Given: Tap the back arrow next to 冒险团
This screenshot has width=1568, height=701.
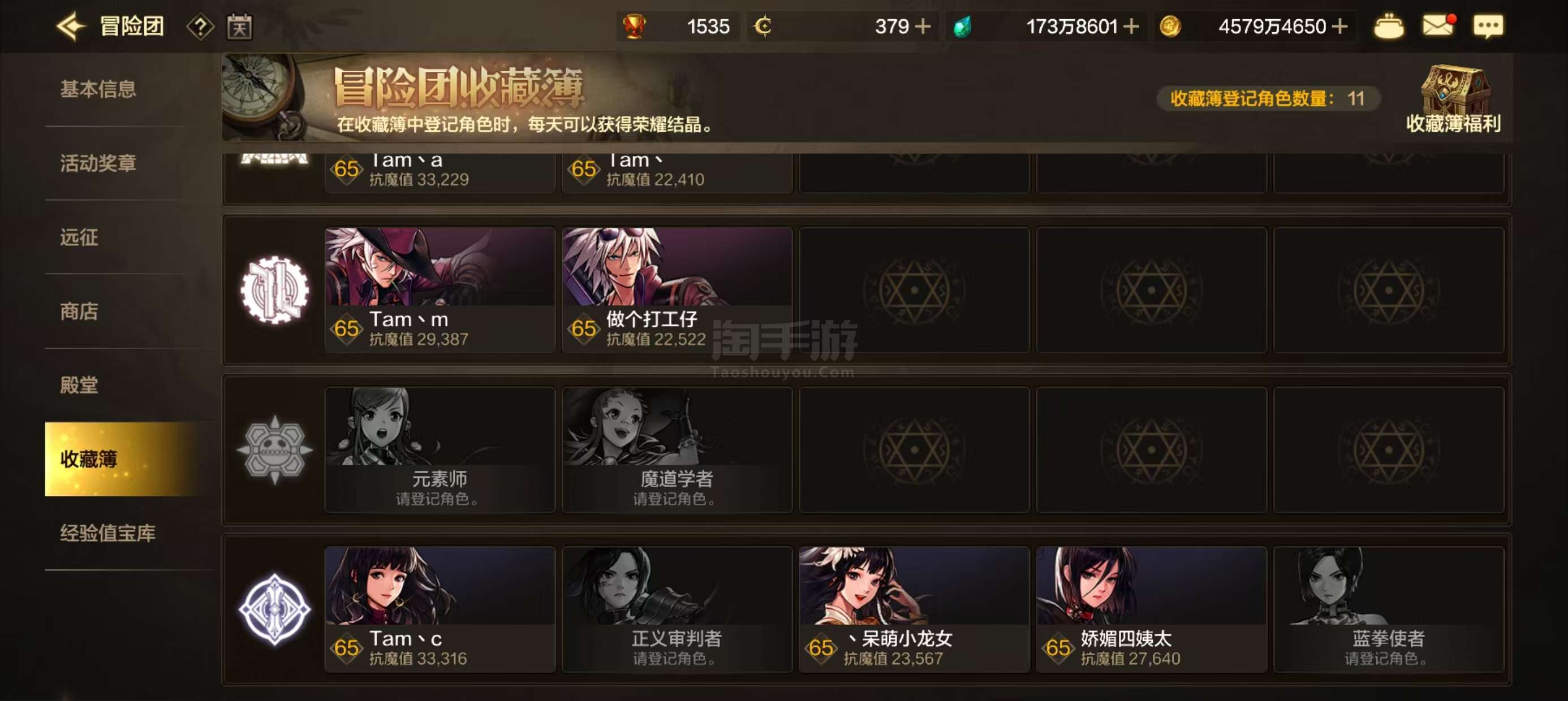Looking at the screenshot, I should point(71,26).
